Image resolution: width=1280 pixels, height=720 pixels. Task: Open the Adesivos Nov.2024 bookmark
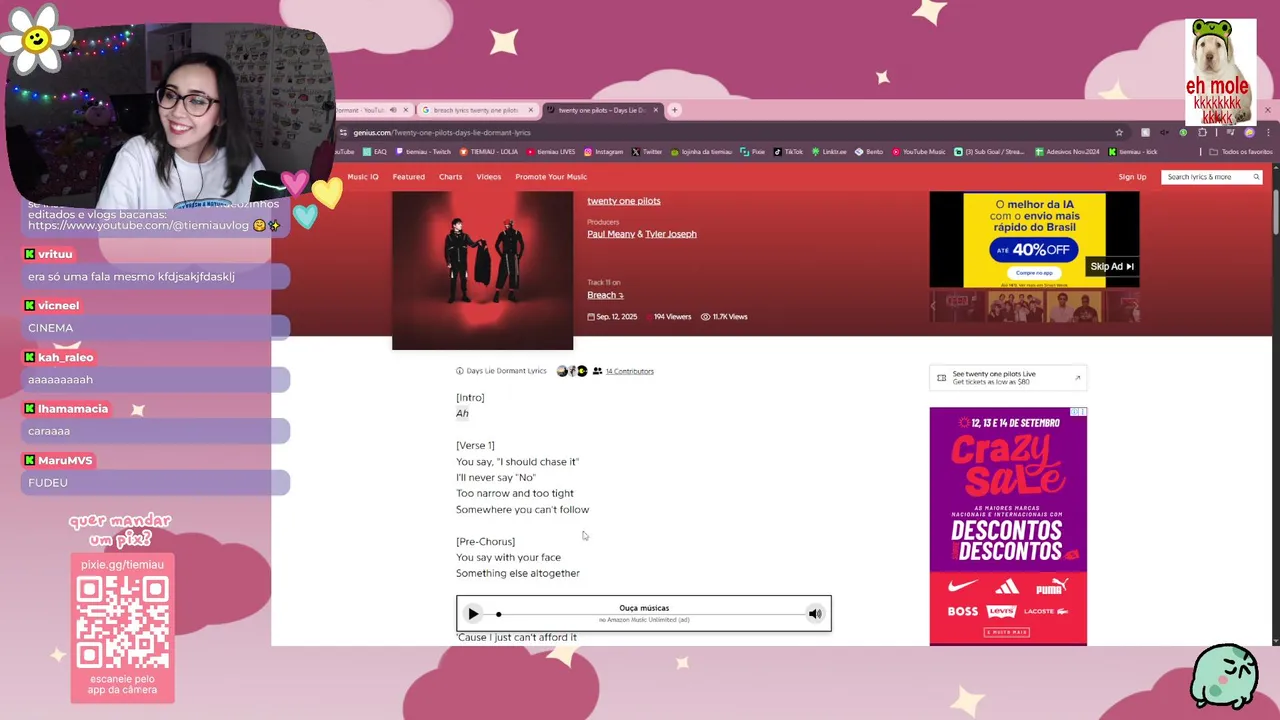click(1067, 152)
